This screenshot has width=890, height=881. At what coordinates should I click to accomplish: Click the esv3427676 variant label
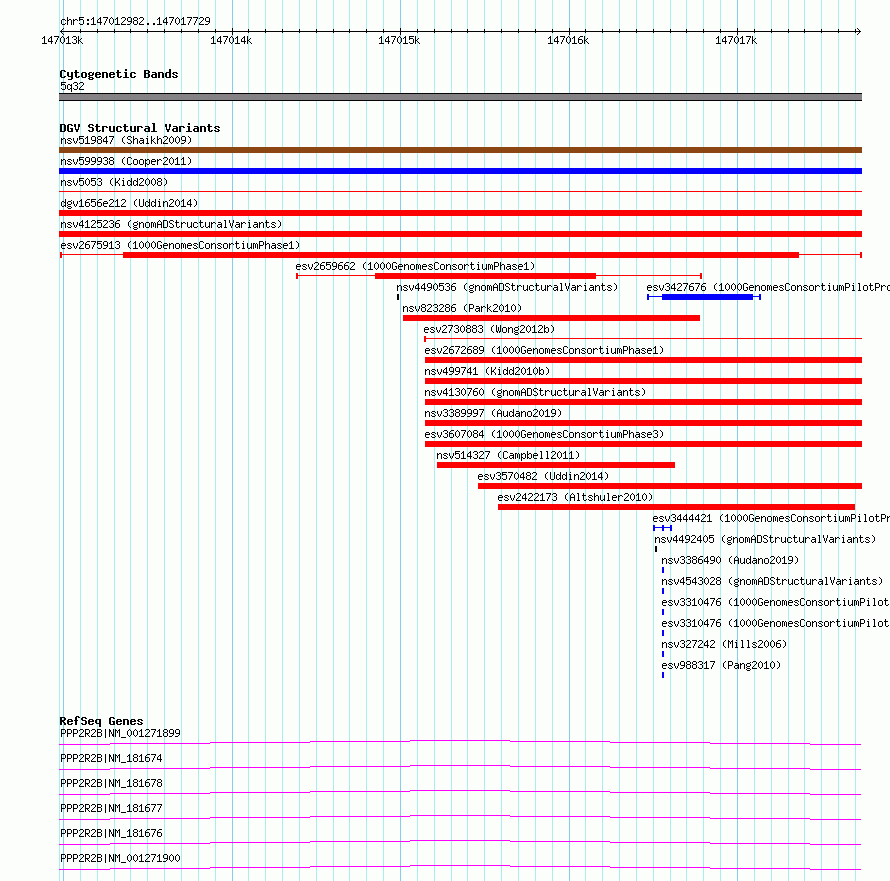[x=768, y=287]
